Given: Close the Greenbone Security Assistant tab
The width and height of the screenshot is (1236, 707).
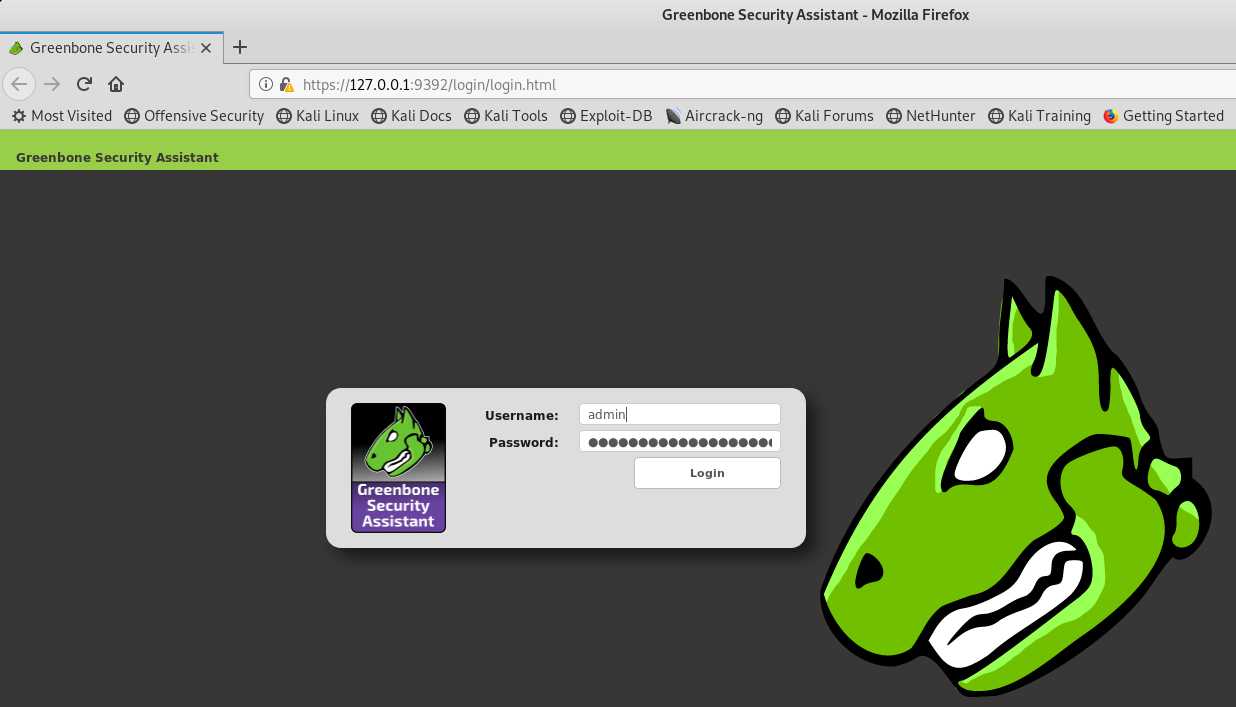Looking at the screenshot, I should click(x=206, y=47).
